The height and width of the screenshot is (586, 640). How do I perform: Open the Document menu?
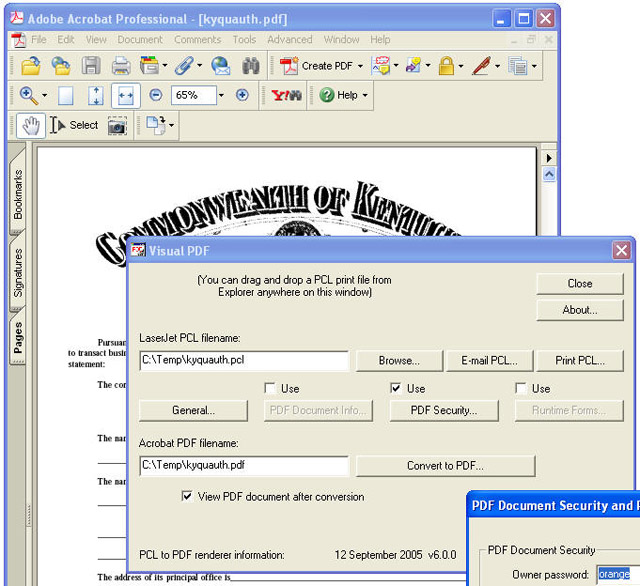[139, 40]
